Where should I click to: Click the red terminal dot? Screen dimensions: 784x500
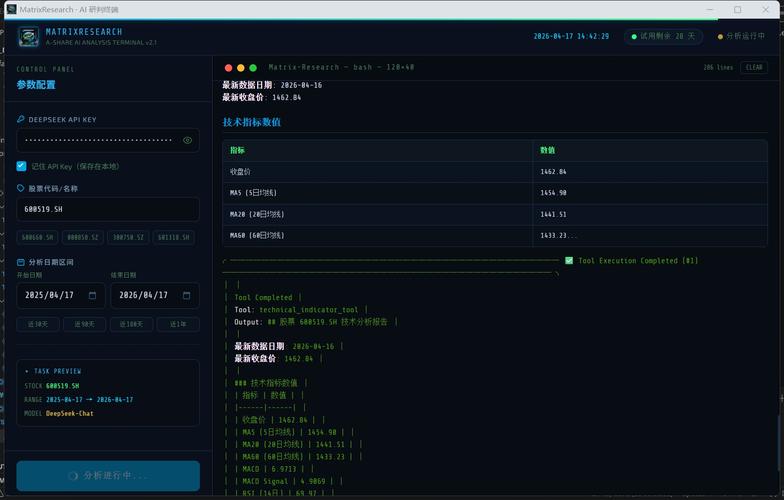[228, 67]
